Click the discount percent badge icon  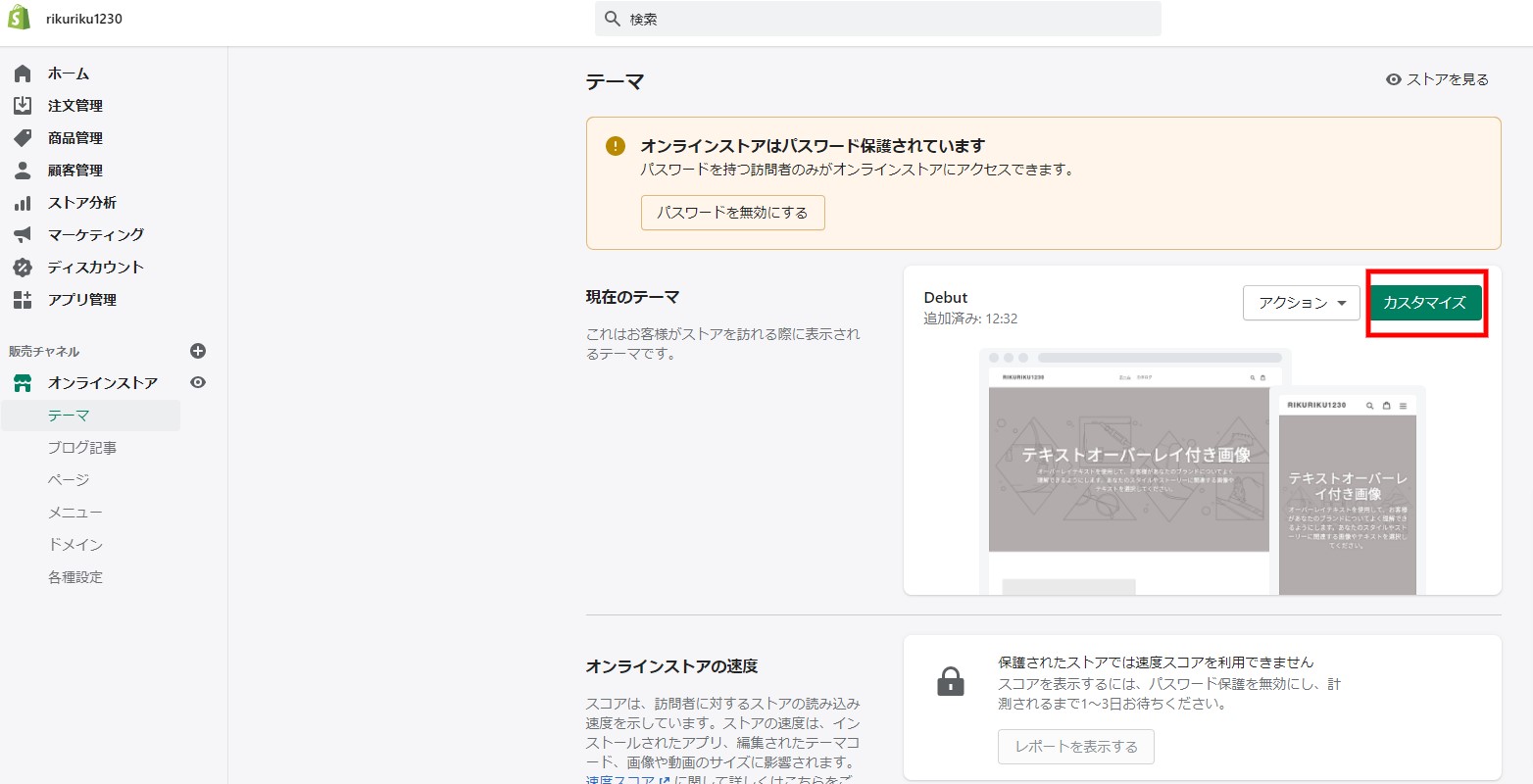[x=23, y=268]
